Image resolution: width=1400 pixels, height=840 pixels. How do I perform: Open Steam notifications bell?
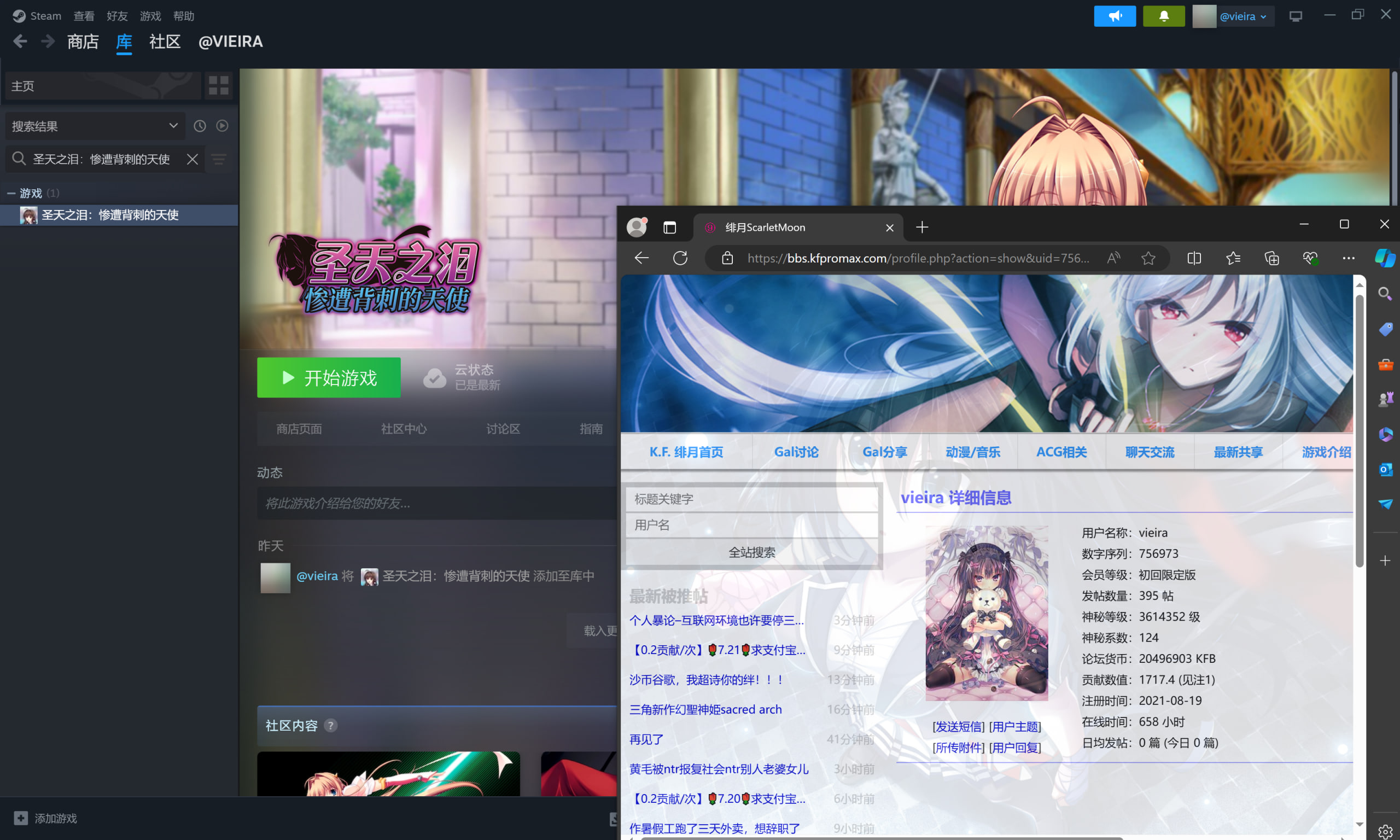(x=1163, y=16)
